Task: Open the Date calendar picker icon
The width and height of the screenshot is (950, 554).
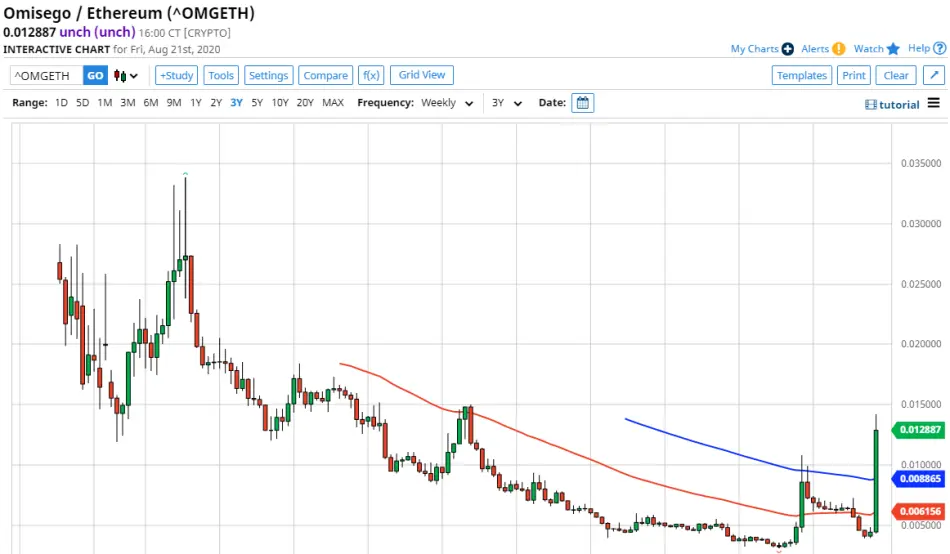Action: [582, 103]
